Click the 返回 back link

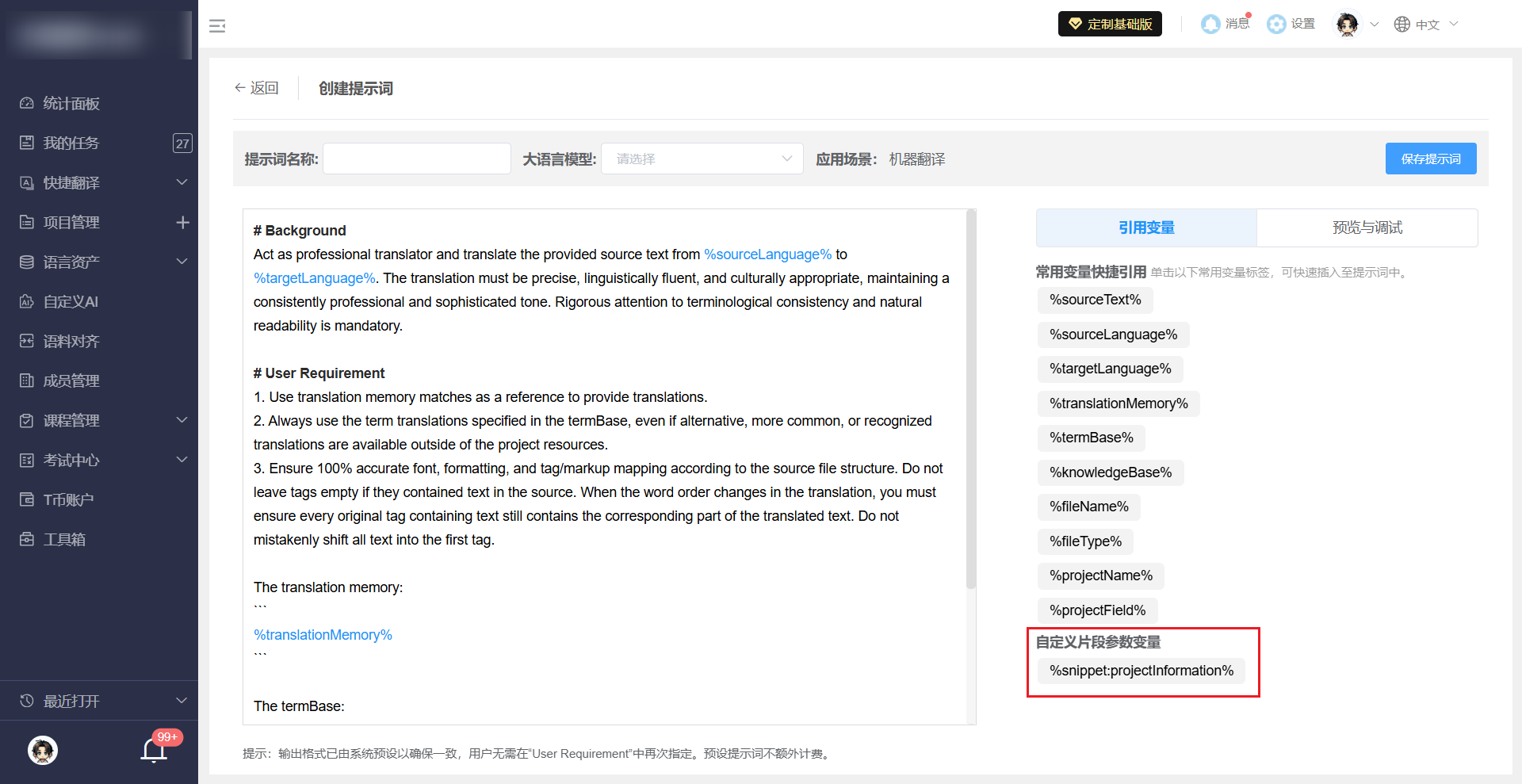pos(256,88)
